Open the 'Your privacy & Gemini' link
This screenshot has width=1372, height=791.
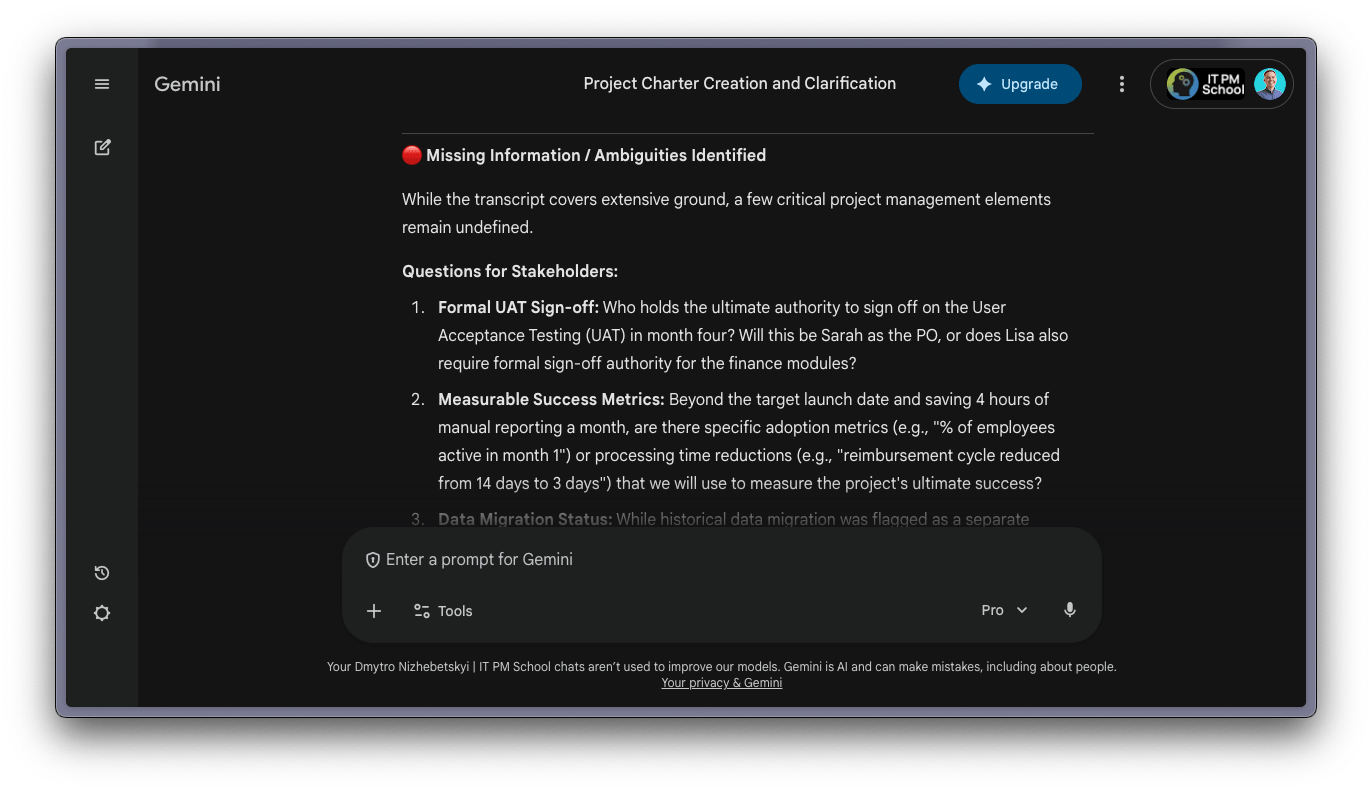721,683
